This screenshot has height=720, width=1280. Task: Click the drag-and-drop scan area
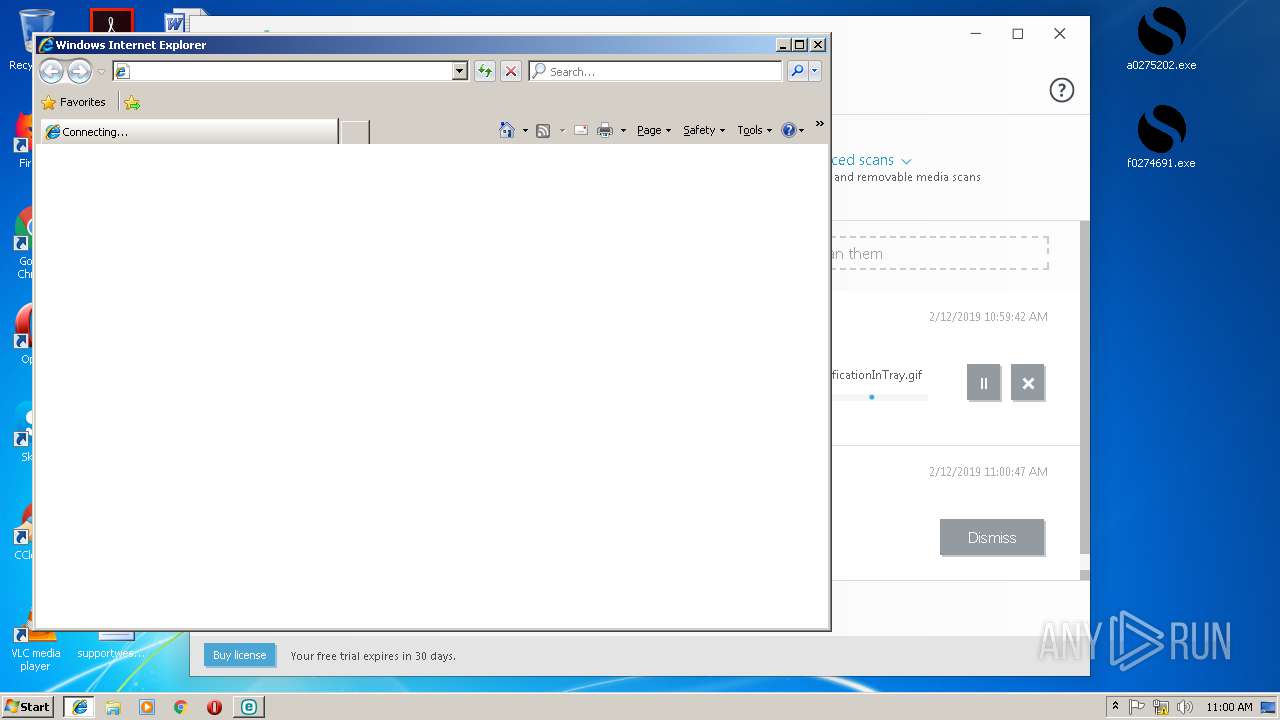click(939, 253)
